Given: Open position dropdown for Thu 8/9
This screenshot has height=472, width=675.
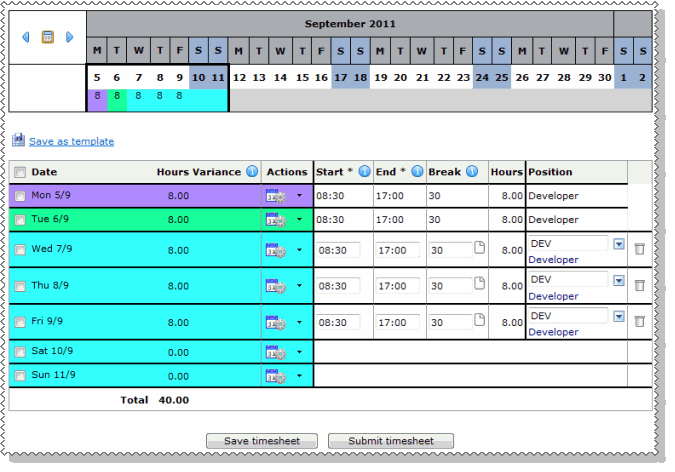Looking at the screenshot, I should coord(619,281).
